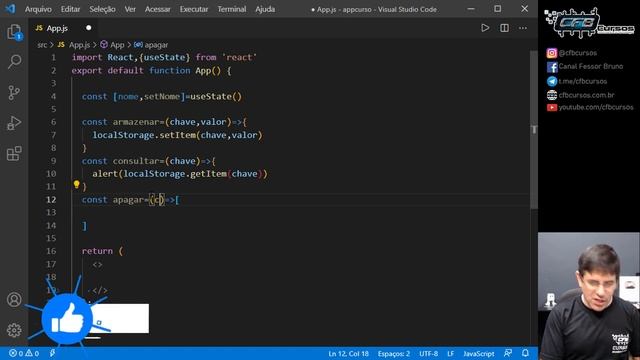
Task: Click the Instagram @cfbcursos icon
Action: (x=551, y=53)
